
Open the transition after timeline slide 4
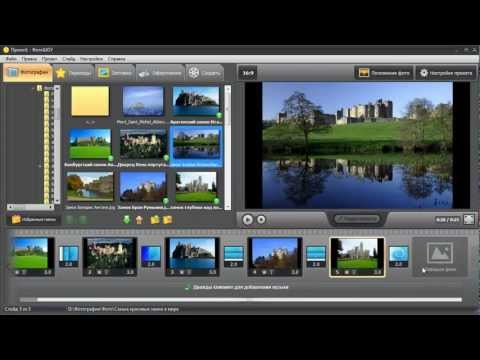(316, 256)
